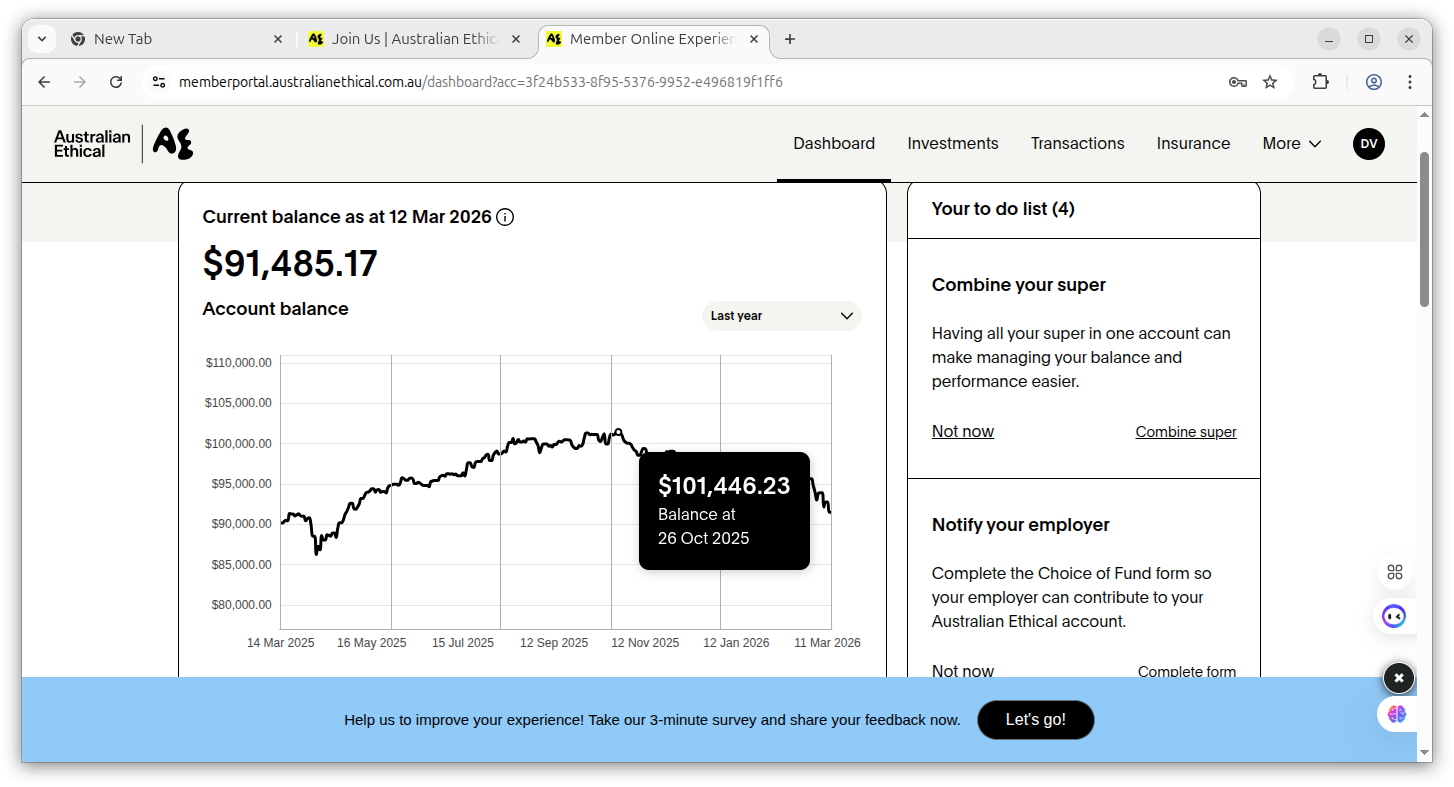Expand the More navigation menu

(1291, 144)
